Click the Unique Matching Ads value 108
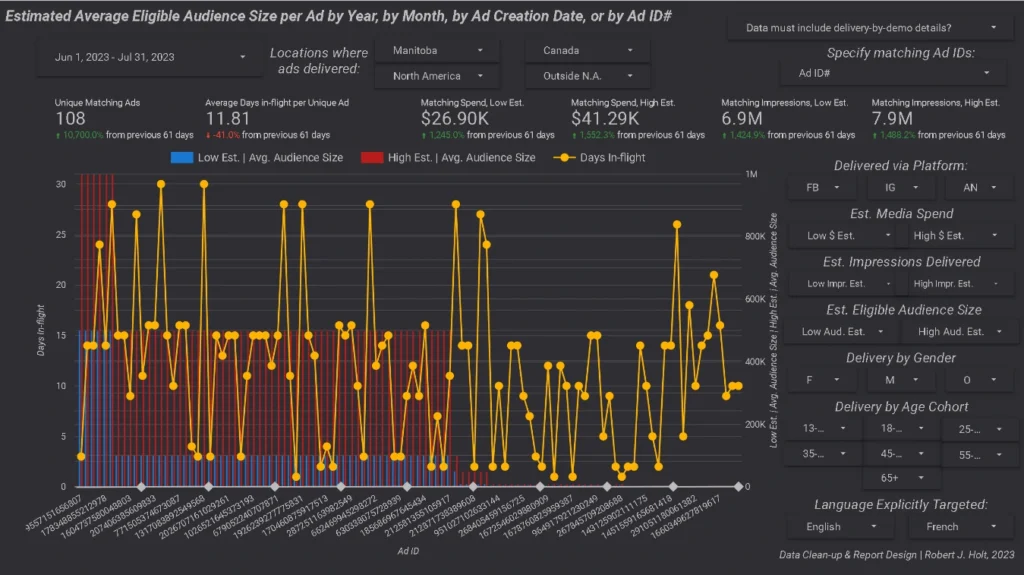The width and height of the screenshot is (1024, 575). point(70,119)
